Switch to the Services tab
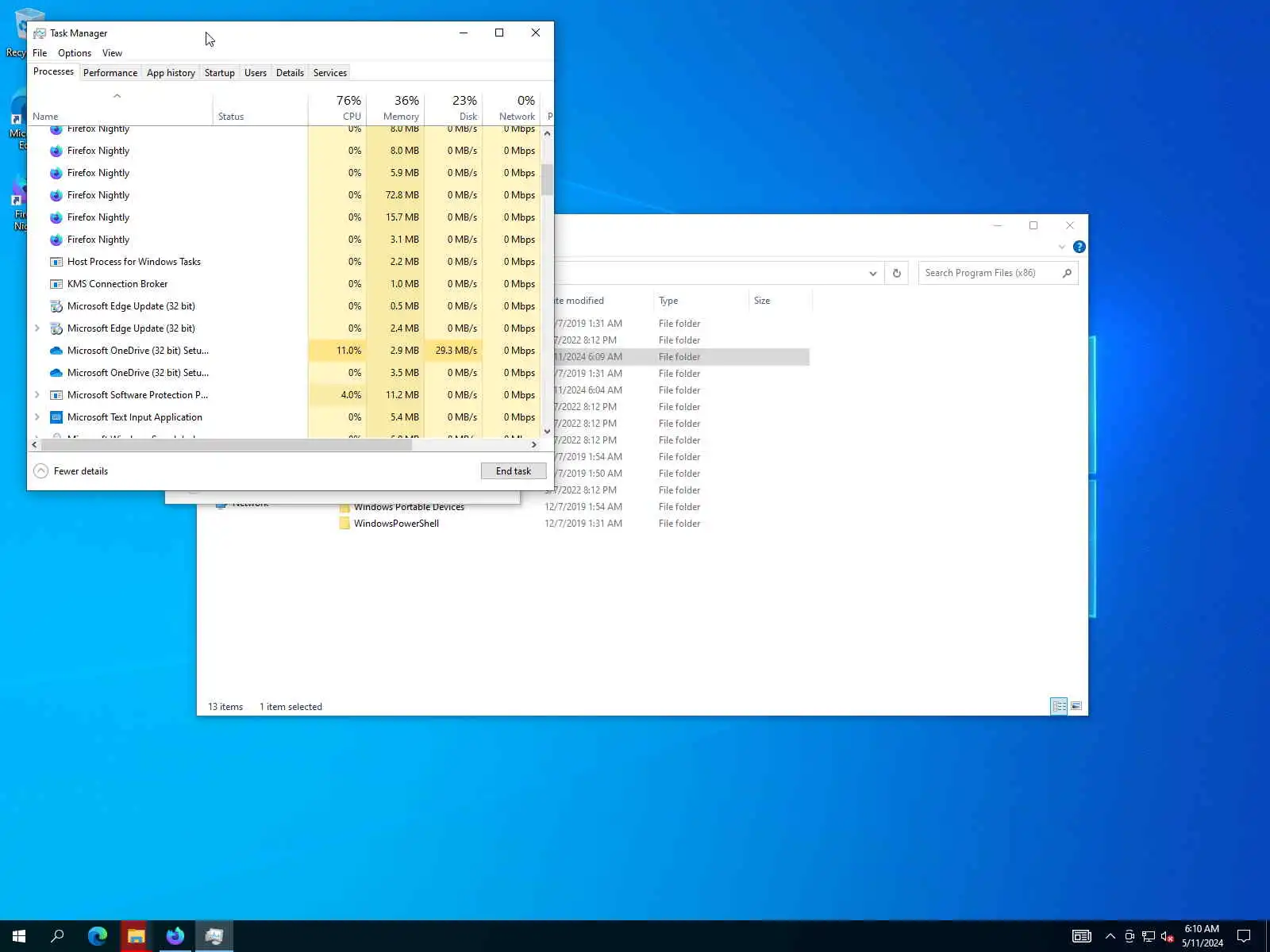The image size is (1270, 952). [x=330, y=73]
